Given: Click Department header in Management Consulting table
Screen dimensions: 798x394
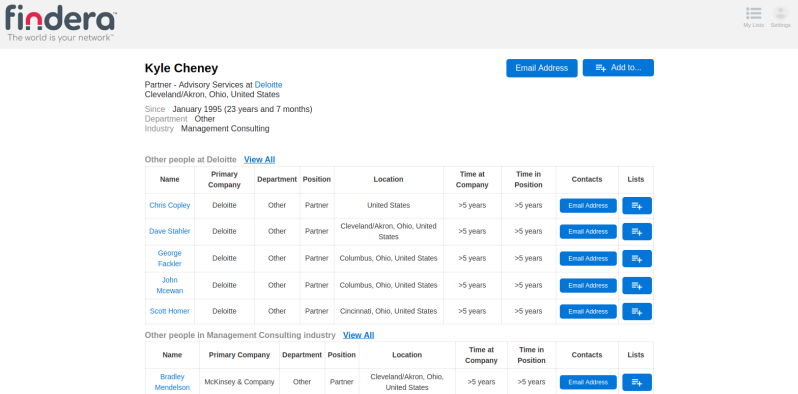Looking at the screenshot, I should (x=302, y=355).
